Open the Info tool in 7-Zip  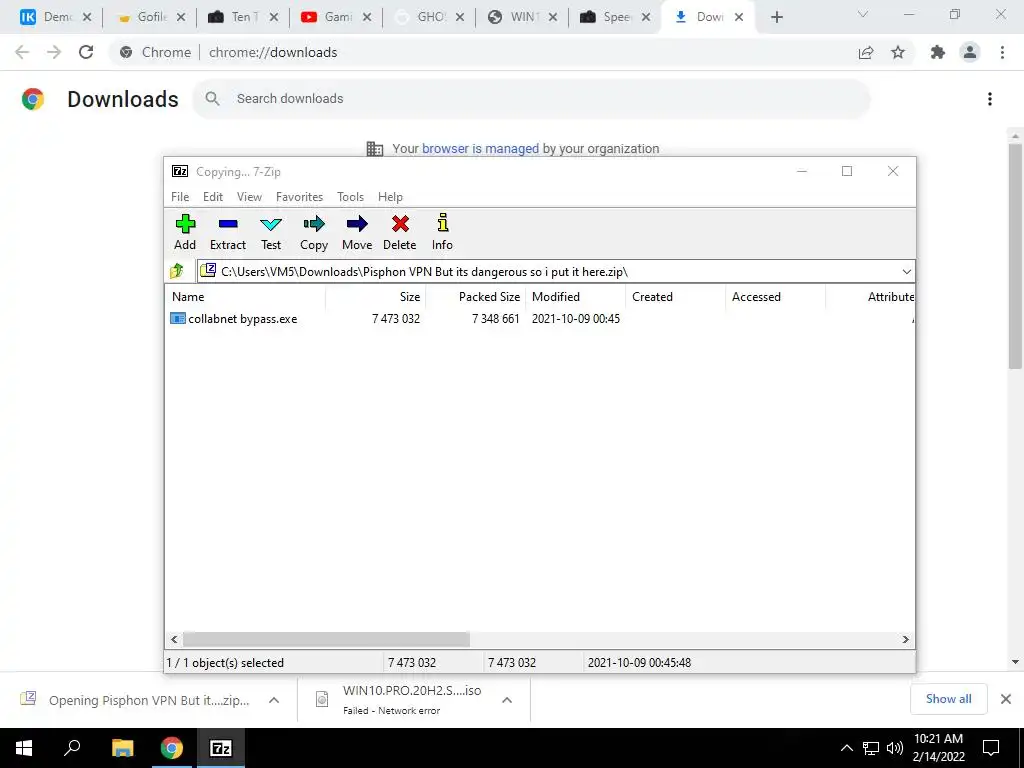442,232
